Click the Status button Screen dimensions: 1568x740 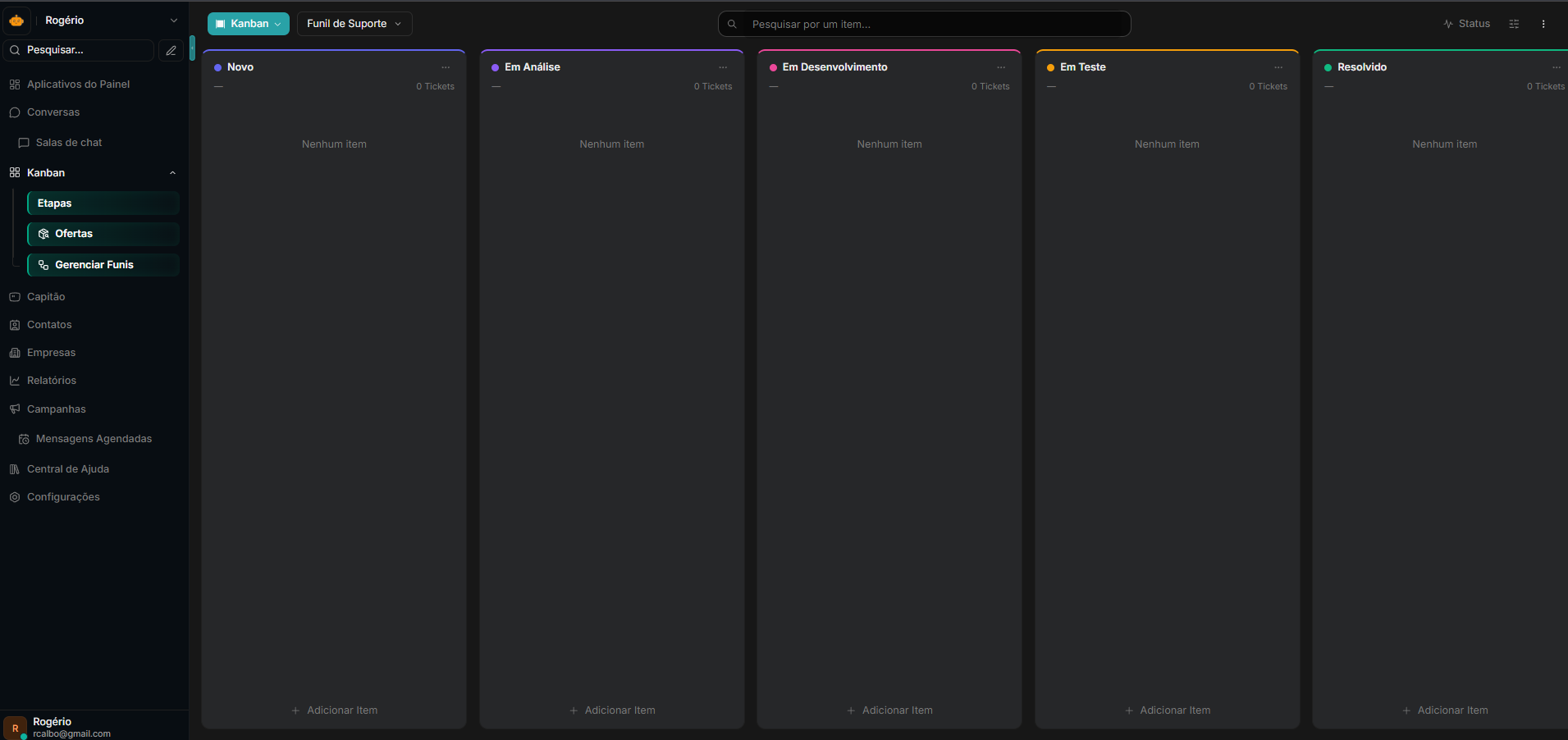pyautogui.click(x=1467, y=24)
